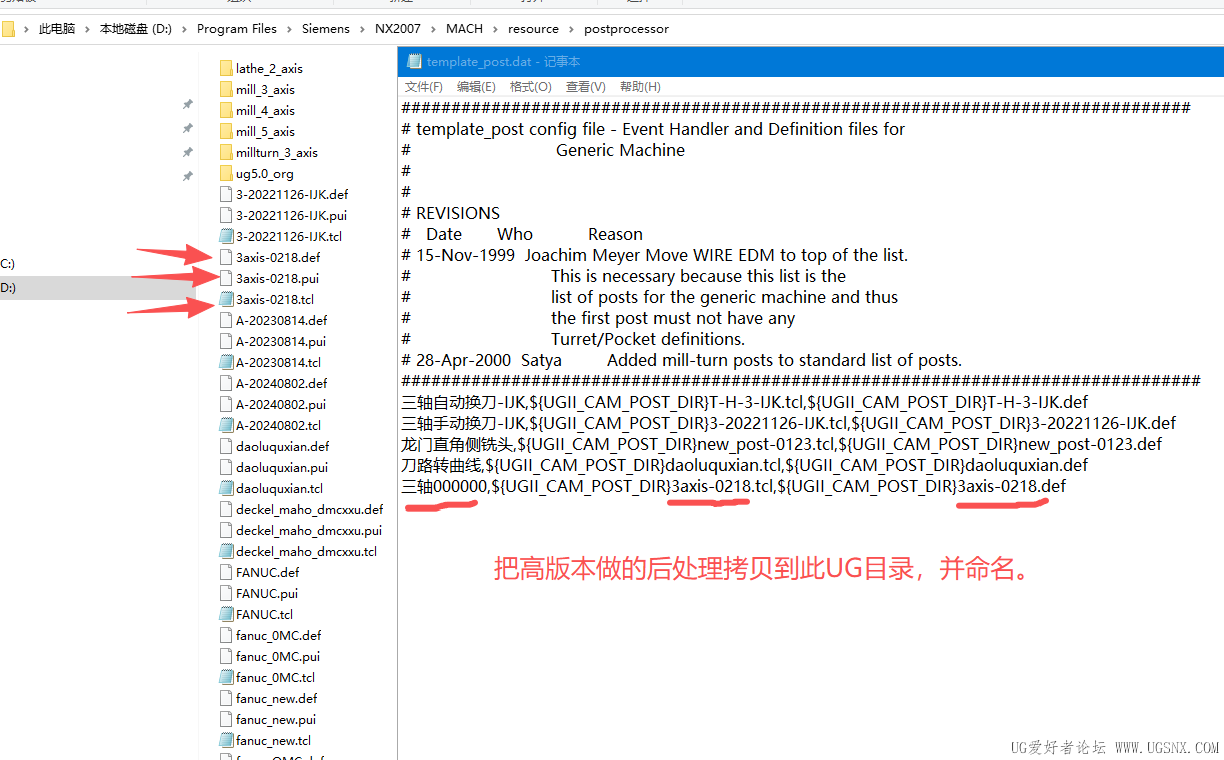Image resolution: width=1224 pixels, height=760 pixels.
Task: Click the FANUC.tcl file icon
Action: (226, 615)
